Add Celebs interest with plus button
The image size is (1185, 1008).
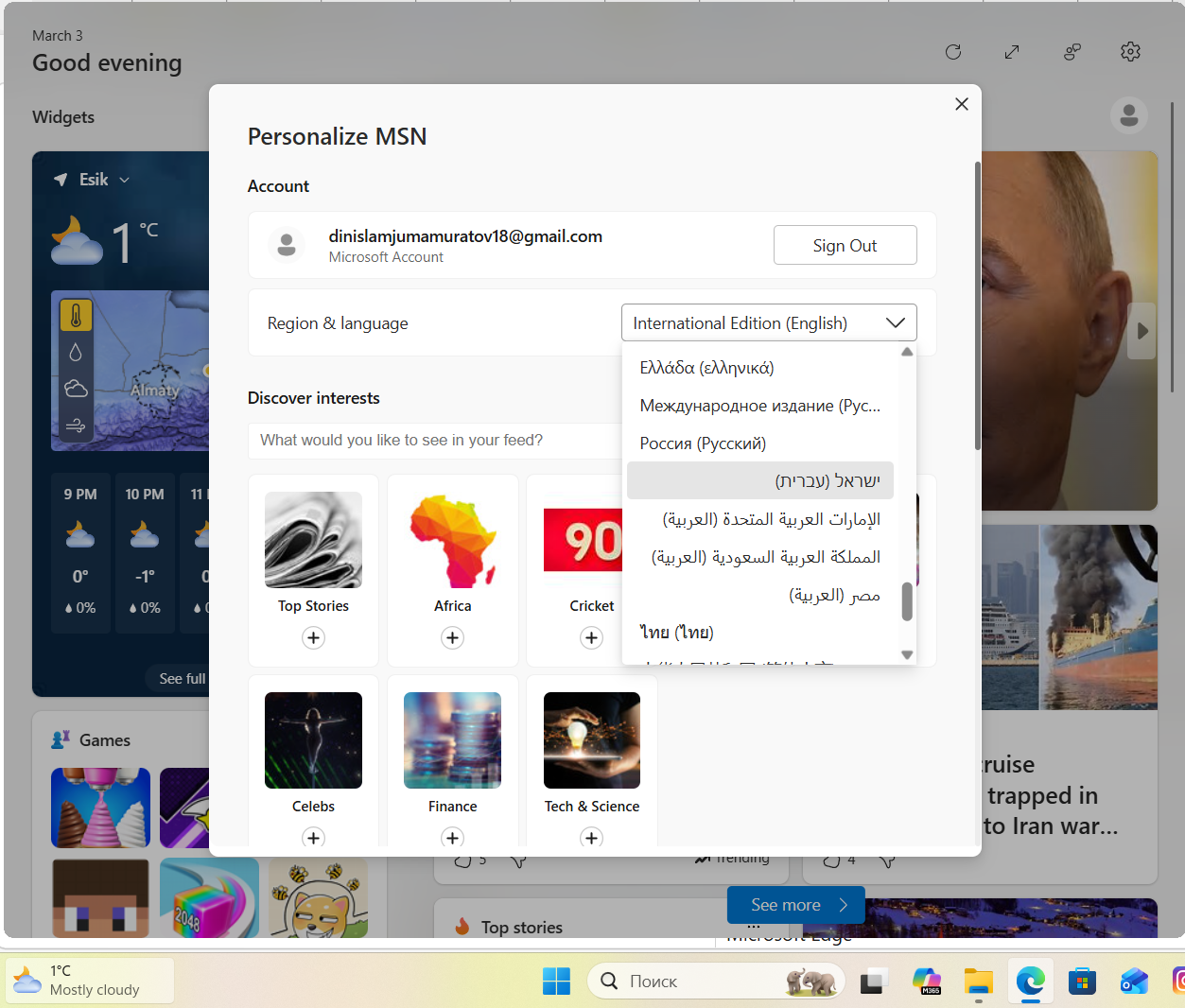(x=313, y=838)
